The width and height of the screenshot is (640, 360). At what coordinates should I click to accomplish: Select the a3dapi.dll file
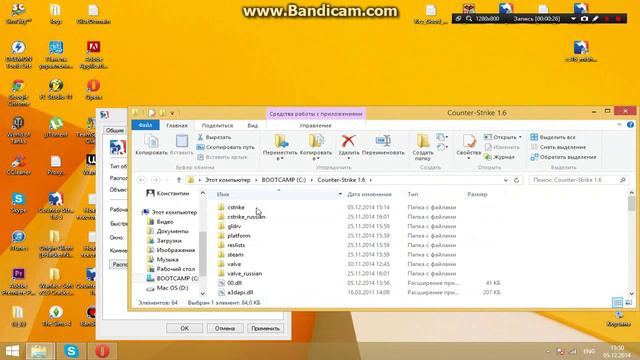240,292
